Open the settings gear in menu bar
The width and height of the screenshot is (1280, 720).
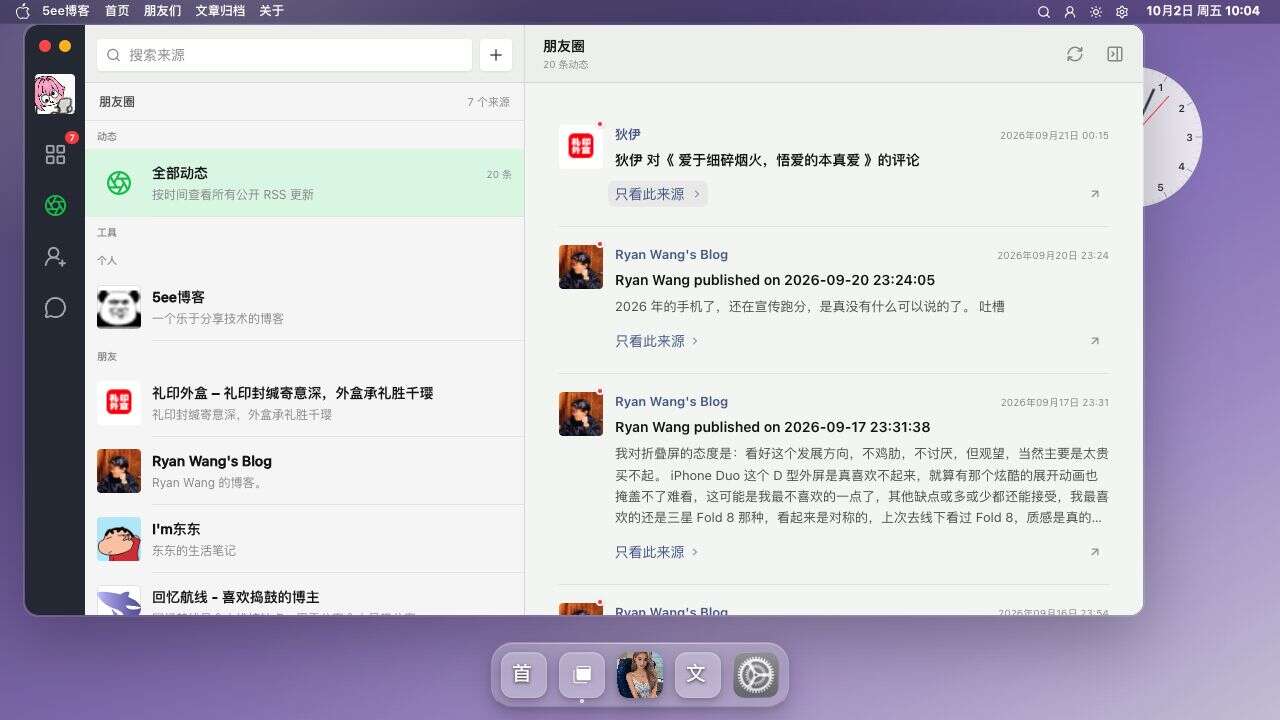1122,11
